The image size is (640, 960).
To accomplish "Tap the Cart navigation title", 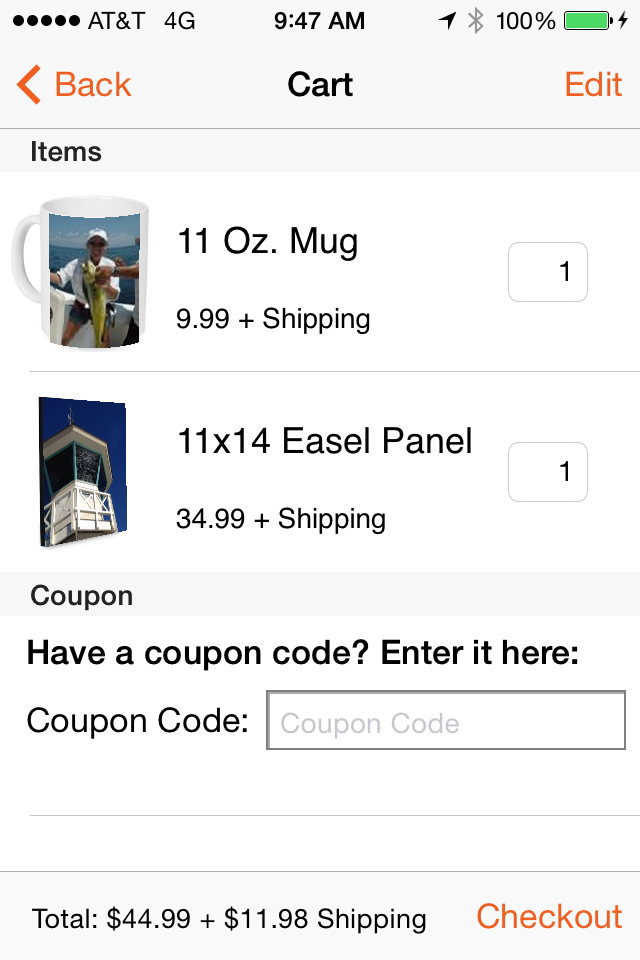I will (320, 85).
